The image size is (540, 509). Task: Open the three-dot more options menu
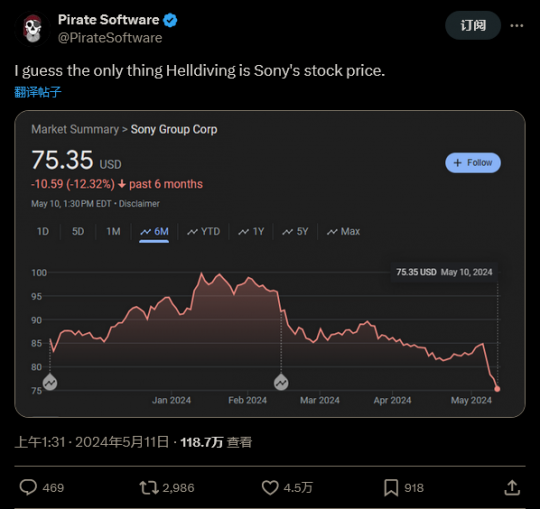pos(517,25)
